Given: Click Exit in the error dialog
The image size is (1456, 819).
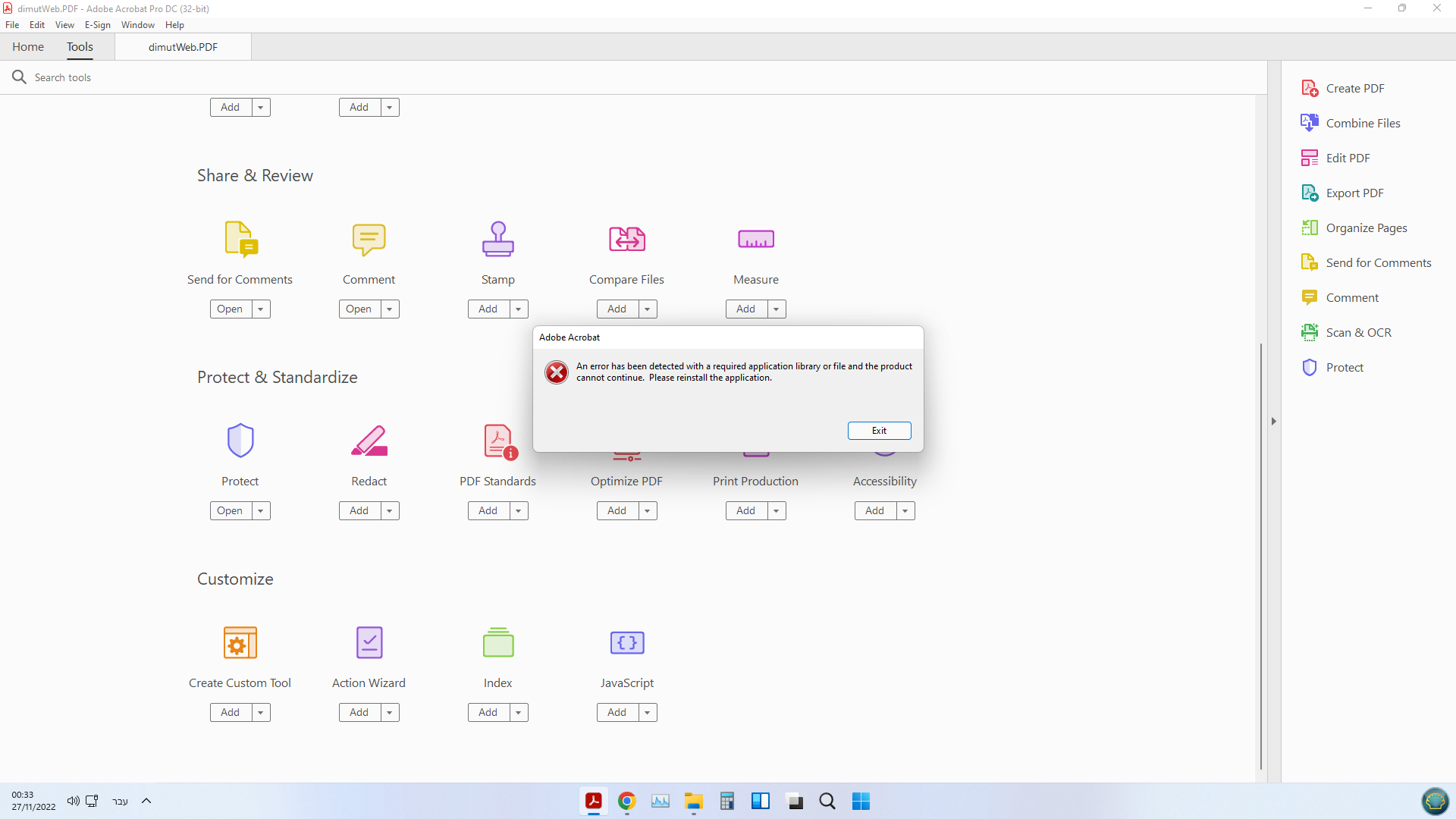Looking at the screenshot, I should pos(879,430).
